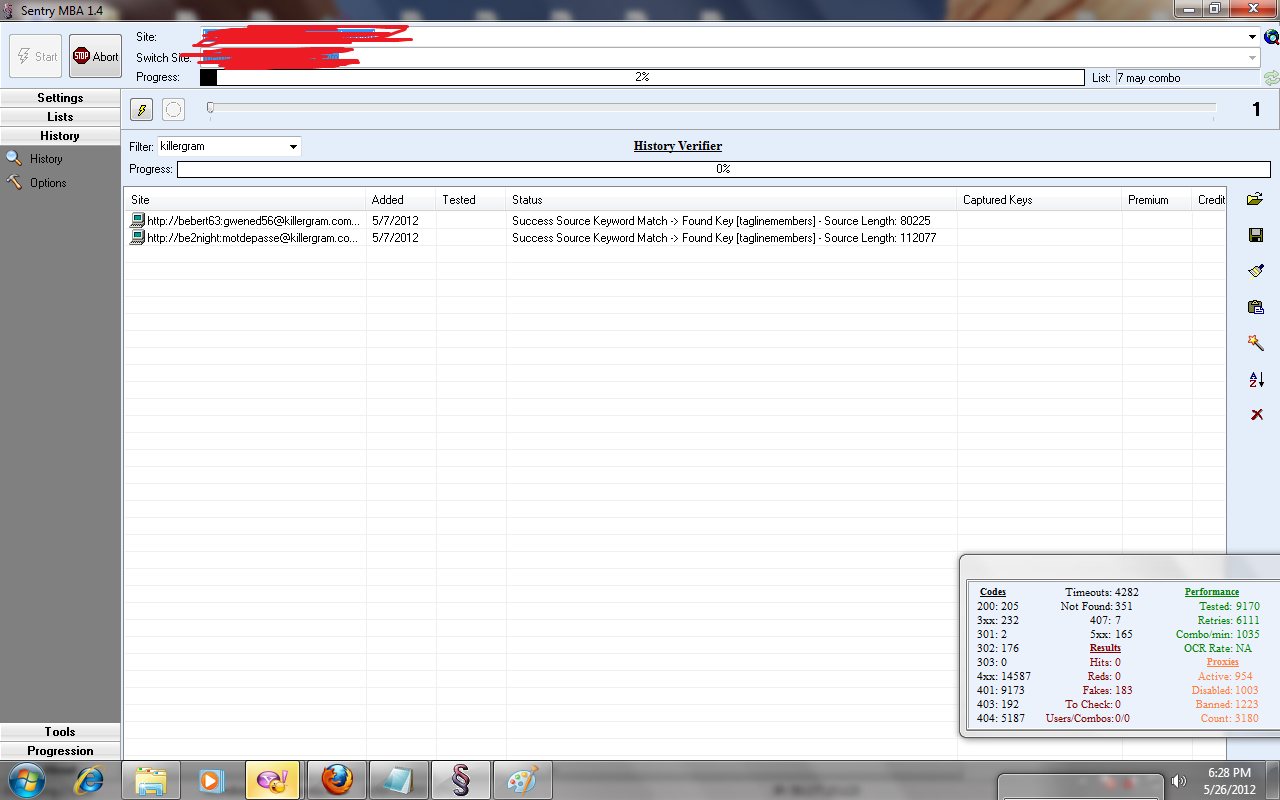Viewport: 1280px width, 800px height.
Task: Click the main 2% progress bar
Action: [x=642, y=78]
